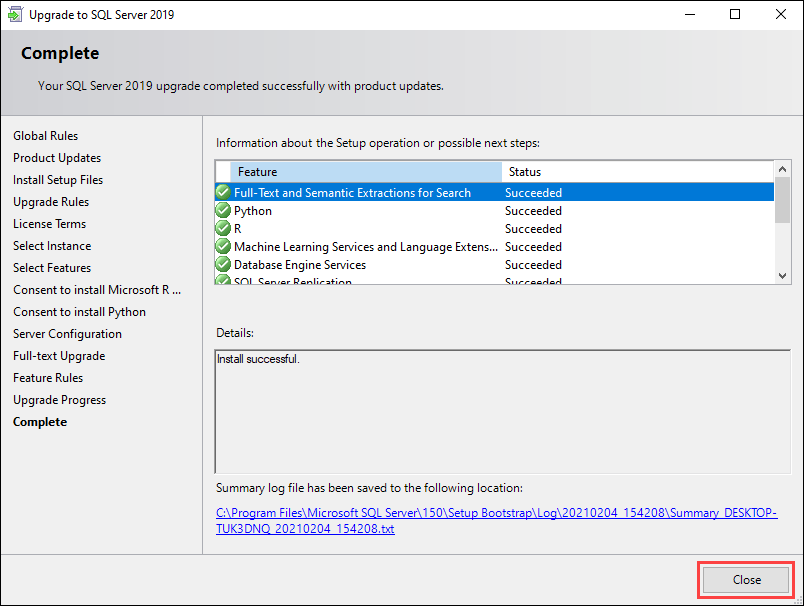Click the success icon beside SQL Server Replication
This screenshot has height=606, width=804.
click(x=222, y=281)
